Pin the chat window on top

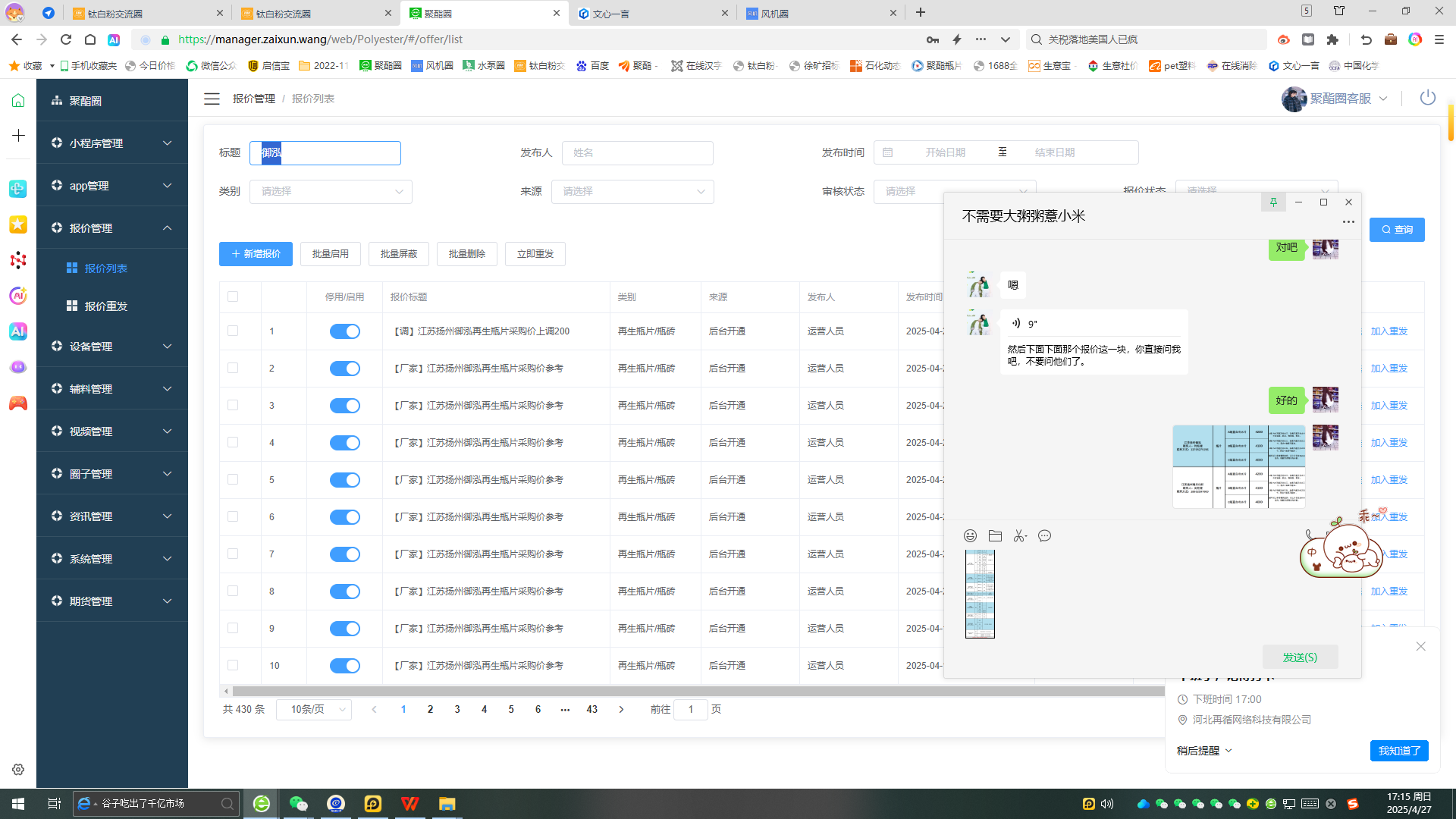click(x=1273, y=202)
